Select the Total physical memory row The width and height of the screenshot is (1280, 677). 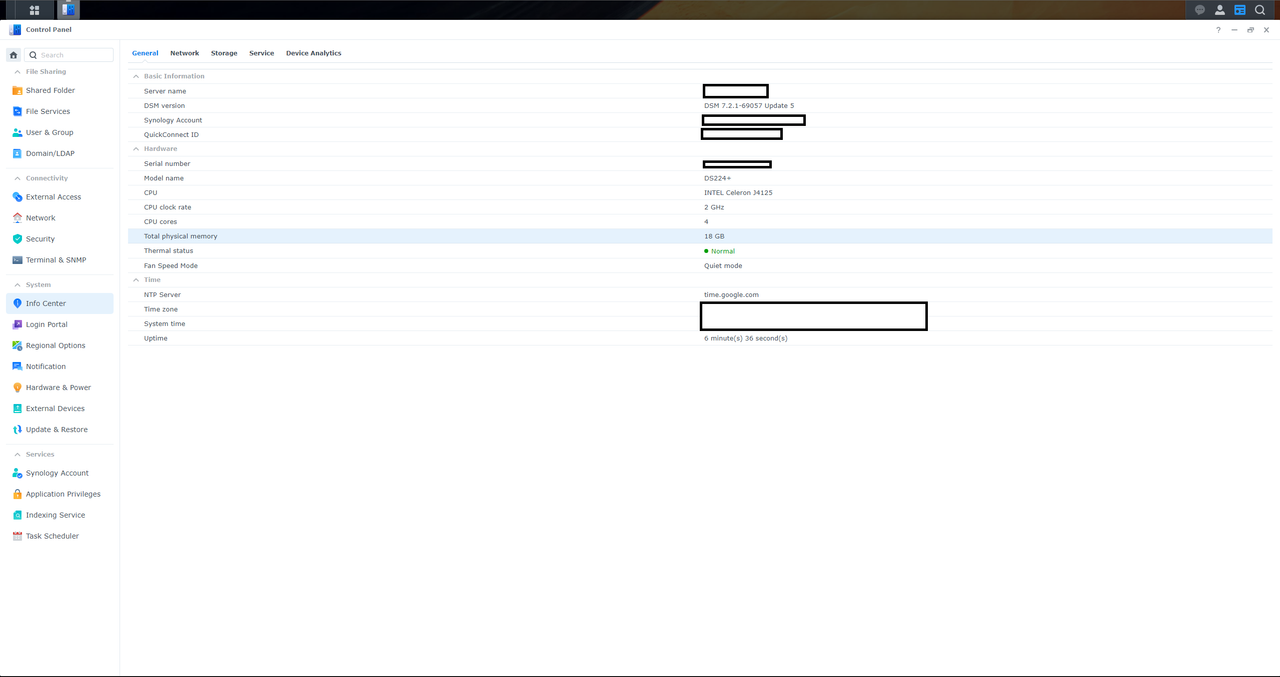700,236
